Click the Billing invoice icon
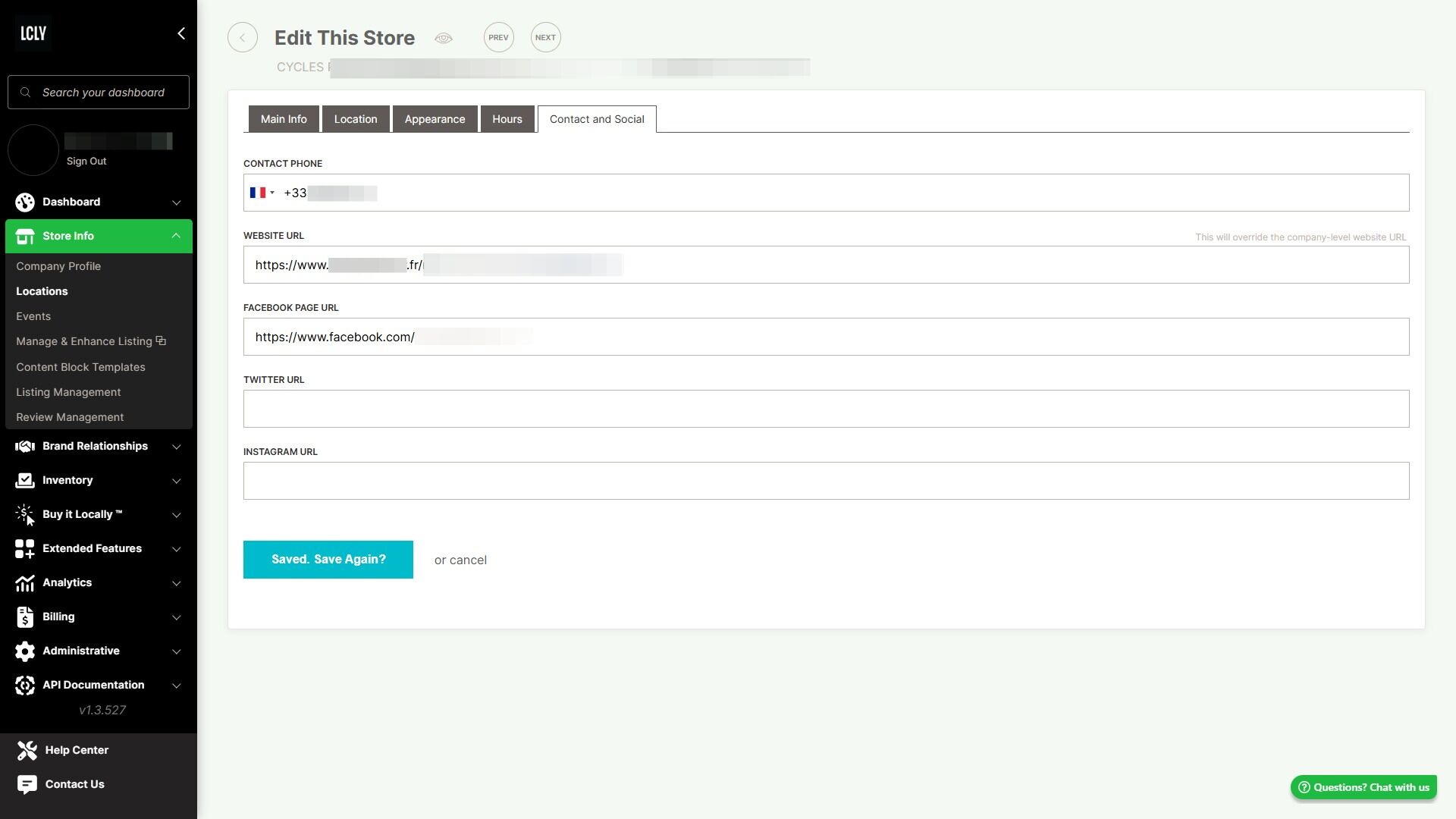 [25, 617]
